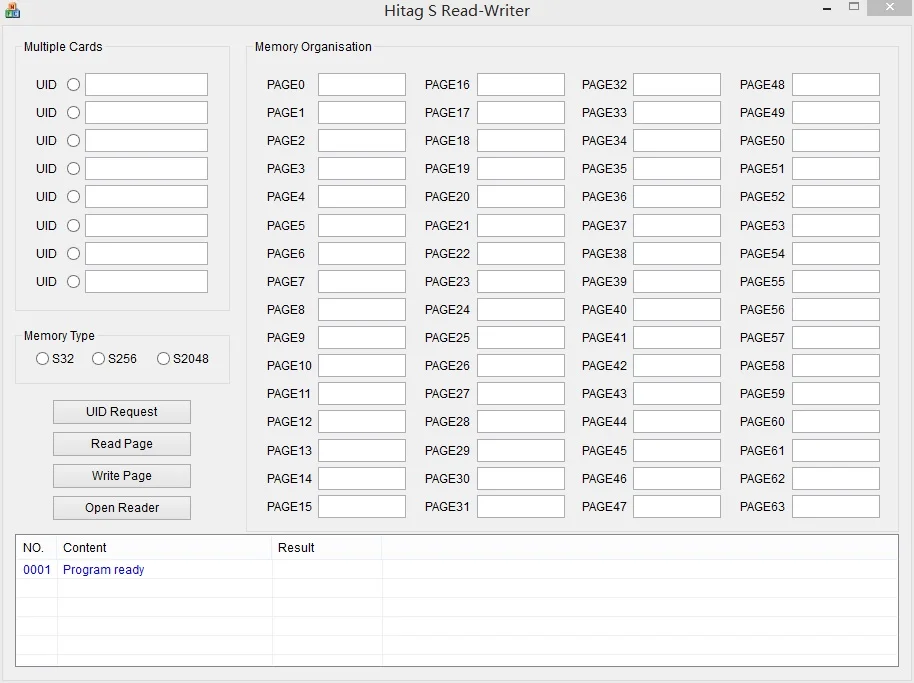This screenshot has width=914, height=683.
Task: Click into the PAGE20 input field
Action: click(521, 196)
